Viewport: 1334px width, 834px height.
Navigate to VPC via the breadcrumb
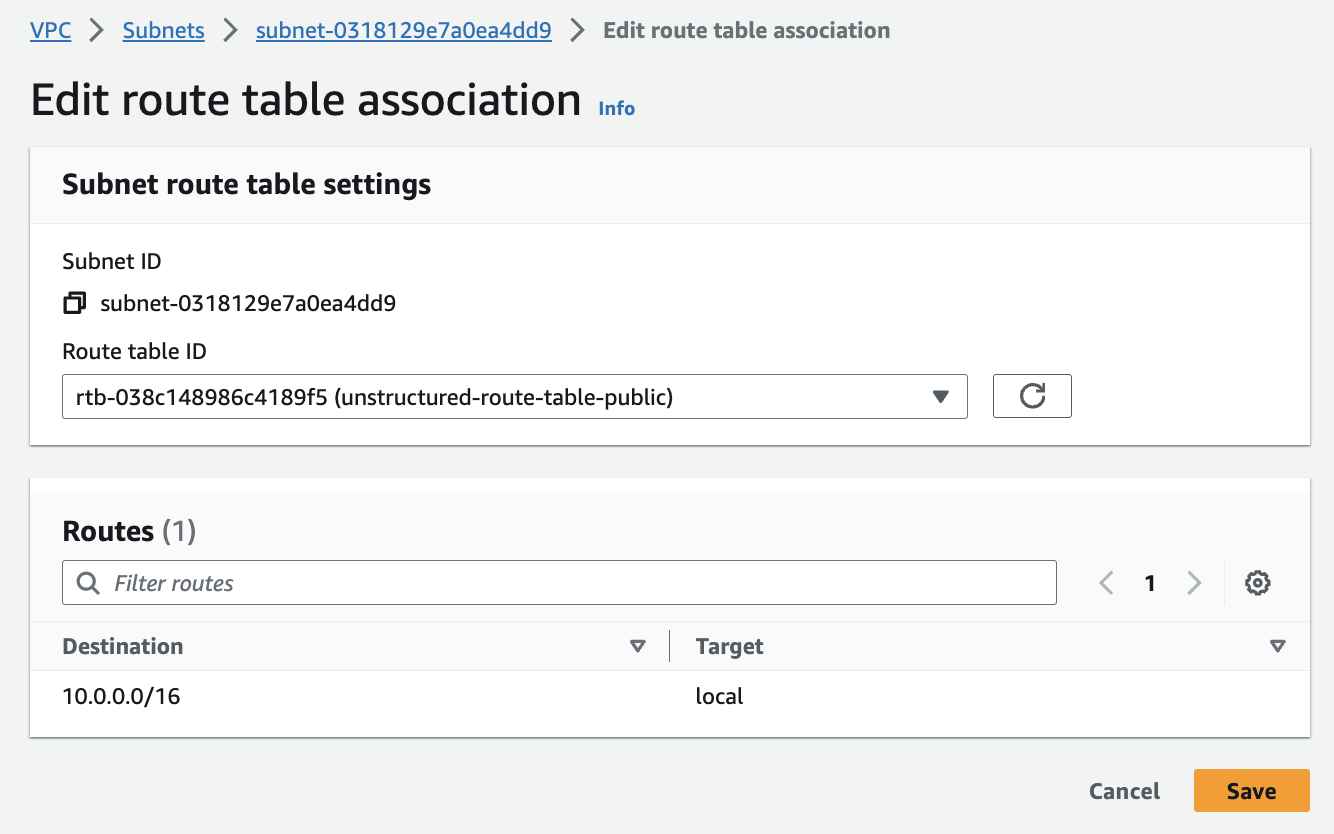pyautogui.click(x=50, y=30)
